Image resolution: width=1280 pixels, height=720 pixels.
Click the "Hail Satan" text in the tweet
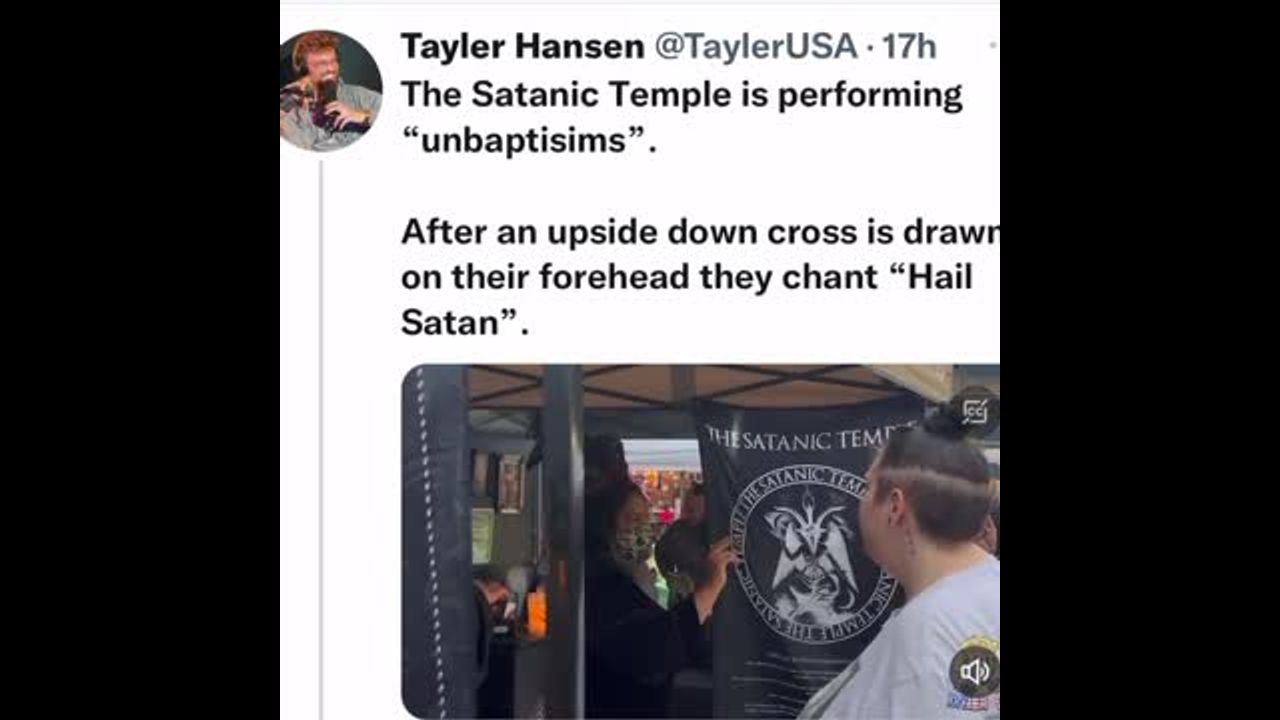tap(687, 298)
